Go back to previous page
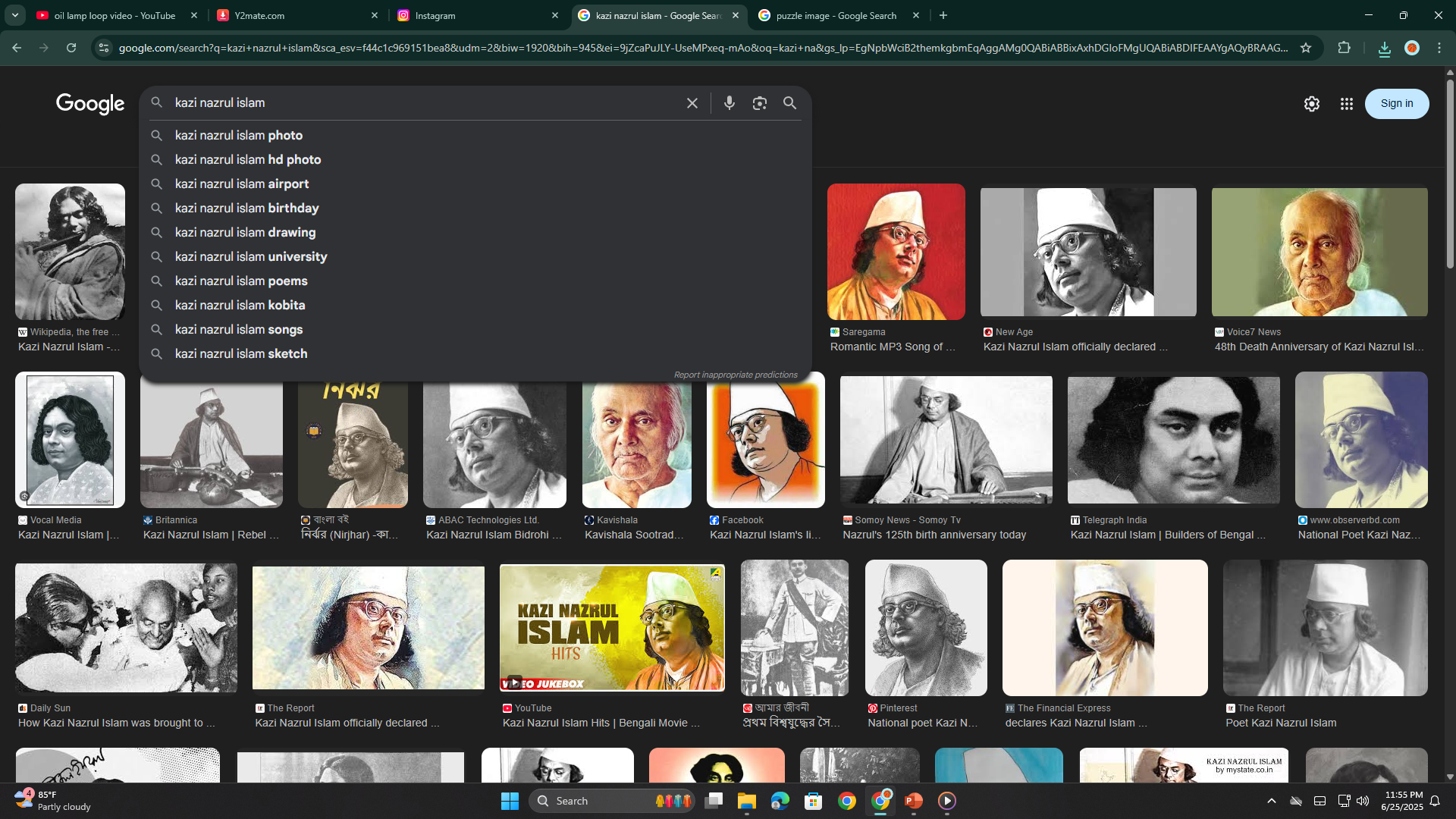This screenshot has height=819, width=1456. [x=17, y=48]
